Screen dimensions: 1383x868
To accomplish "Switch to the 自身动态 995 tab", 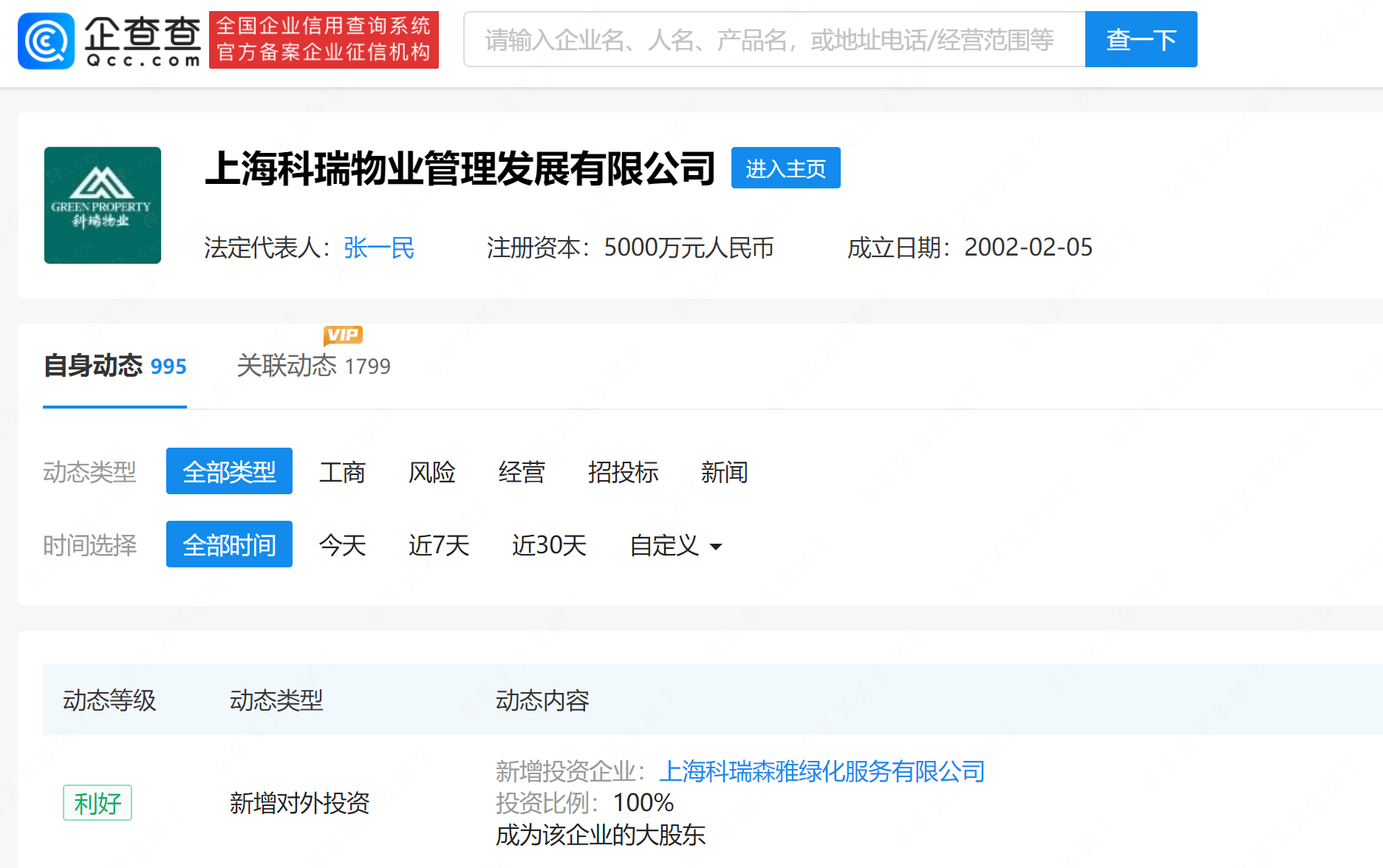I will point(115,366).
